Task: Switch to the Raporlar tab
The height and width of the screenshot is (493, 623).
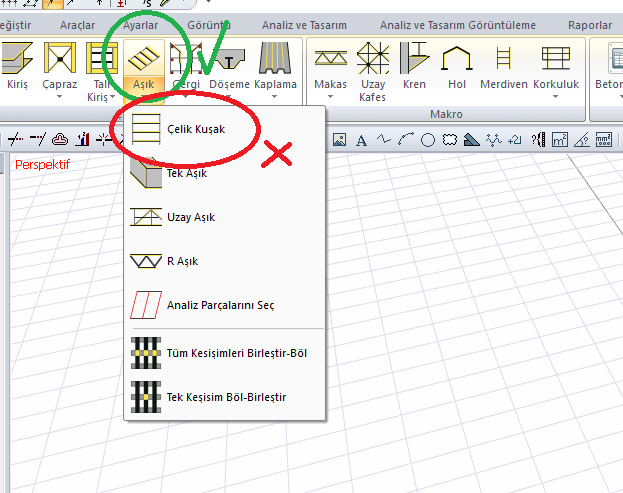Action: pyautogui.click(x=590, y=24)
